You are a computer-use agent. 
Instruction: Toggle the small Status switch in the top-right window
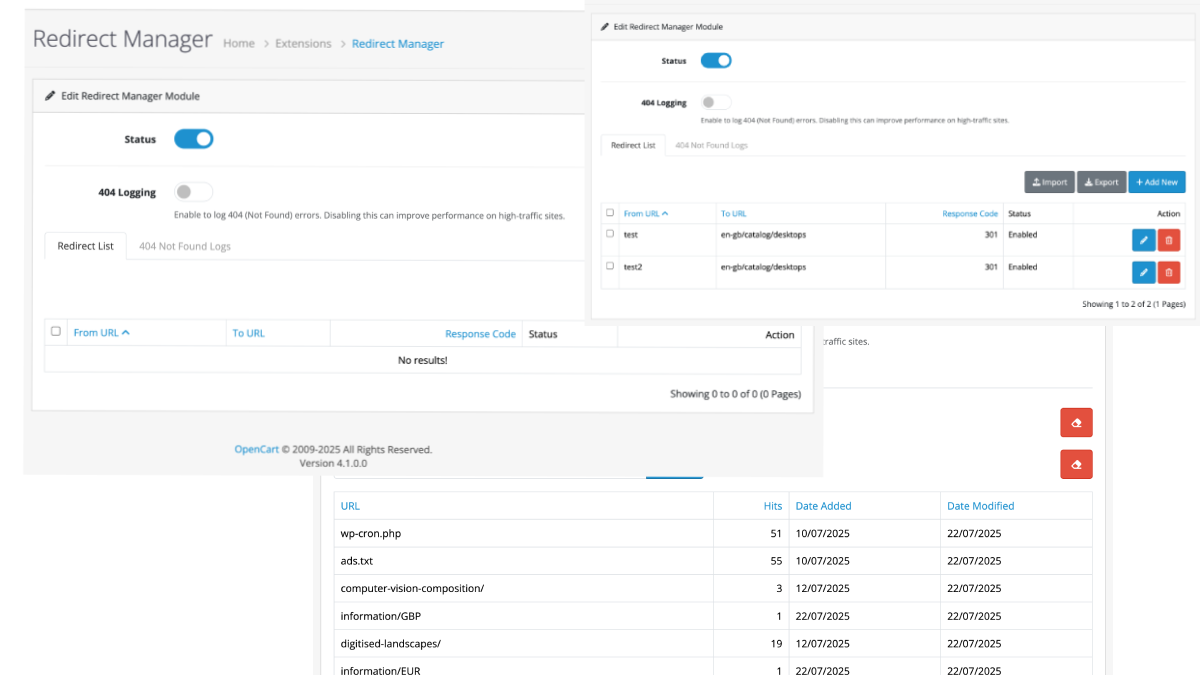coord(716,60)
